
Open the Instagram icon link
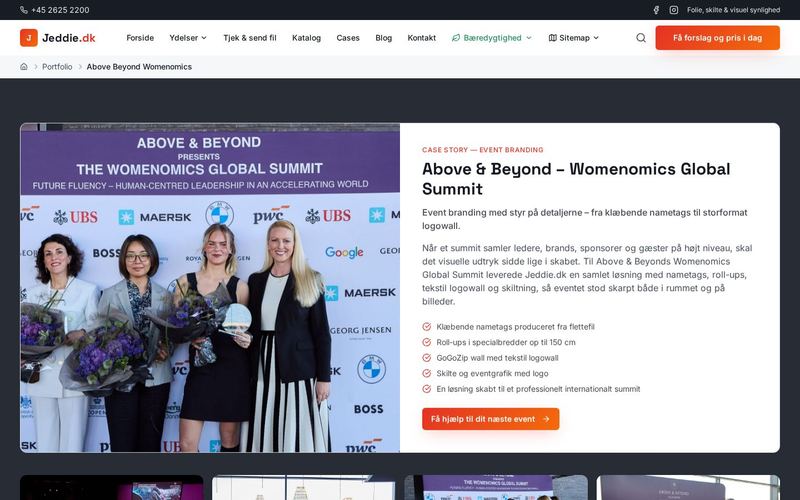point(674,10)
